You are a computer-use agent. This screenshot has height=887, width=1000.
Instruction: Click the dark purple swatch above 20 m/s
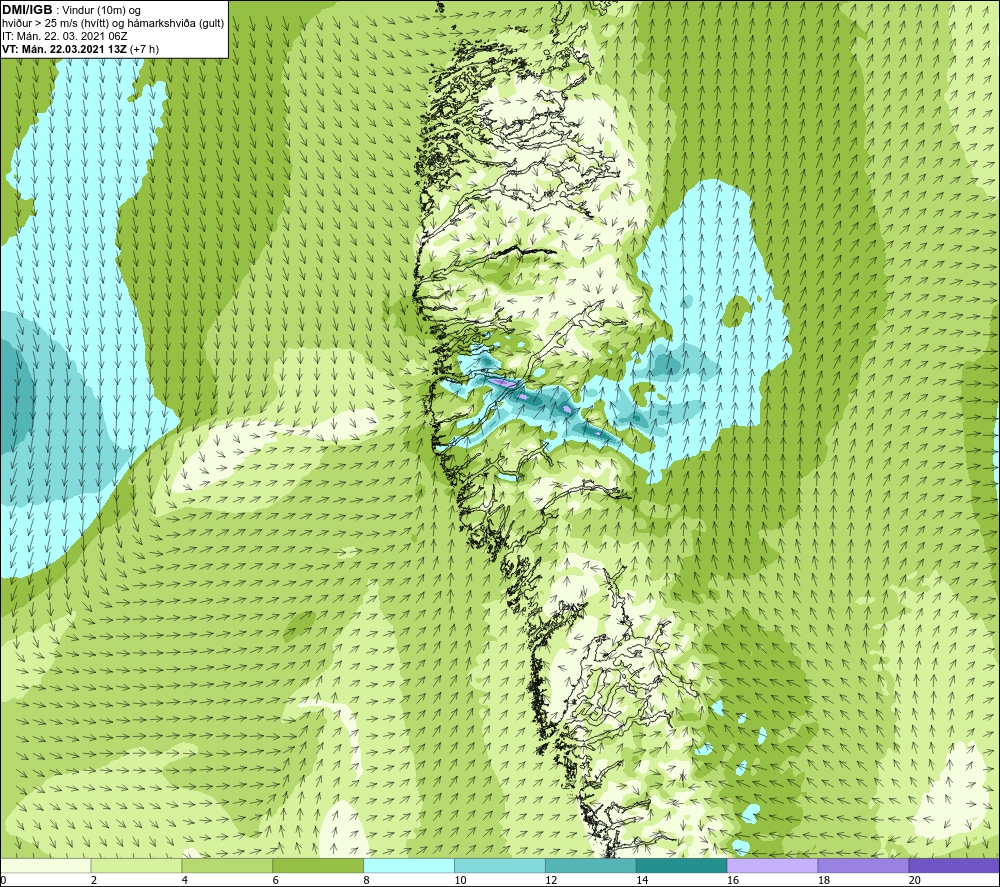(954, 865)
